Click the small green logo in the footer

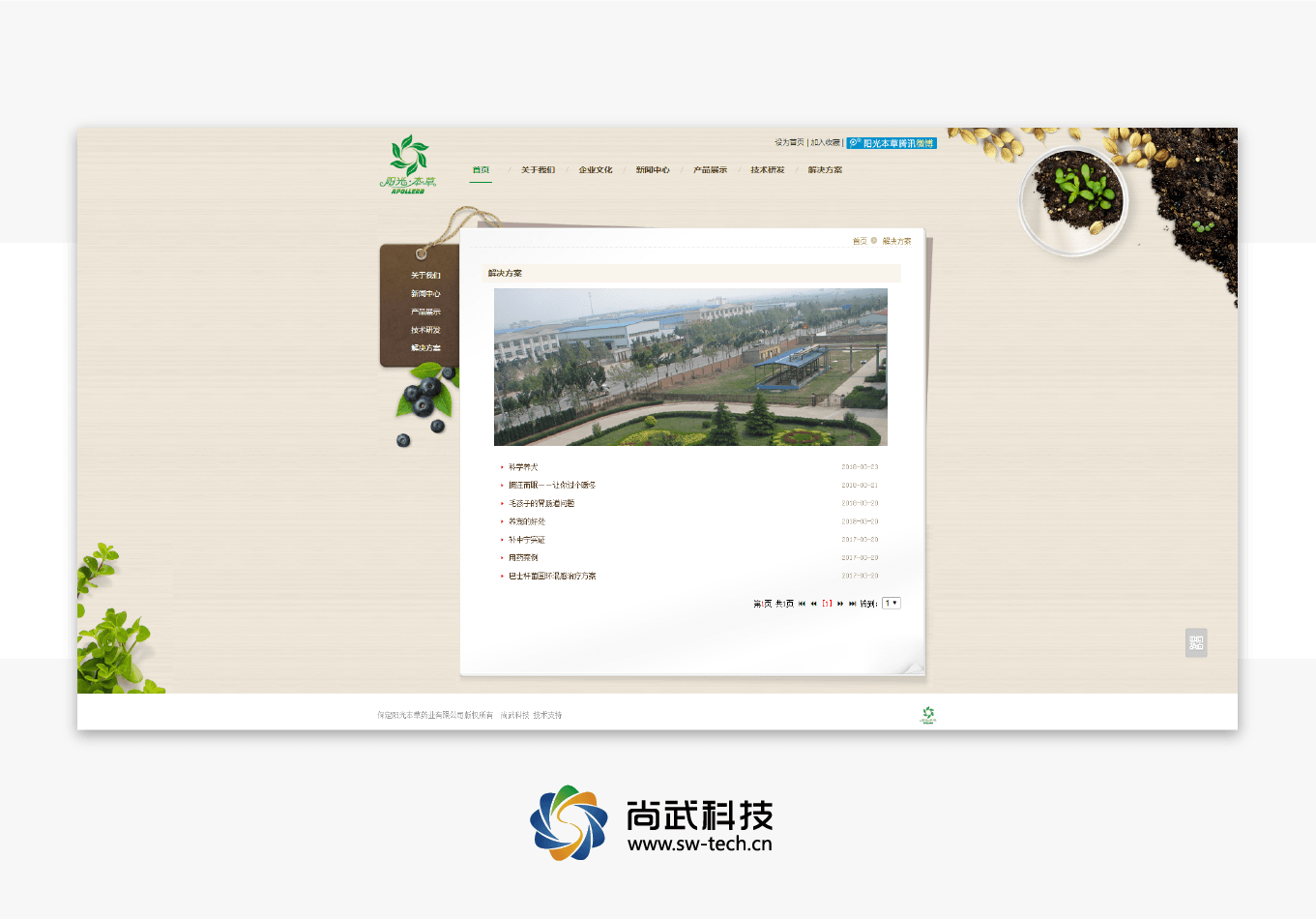(x=928, y=715)
